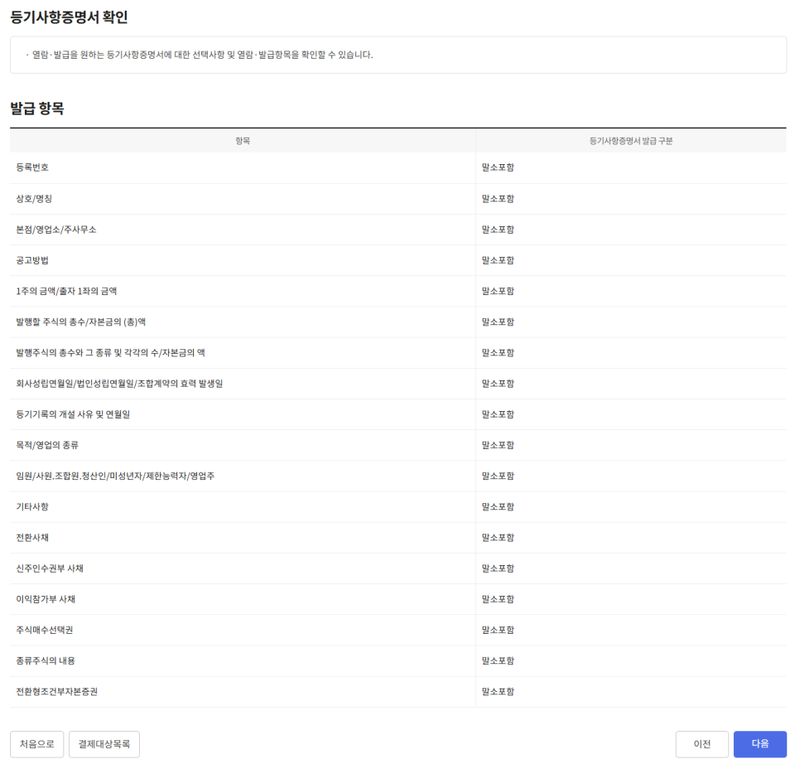Click the 목적/영업의 종류 item
Screen dimensions: 800x769
47,445
